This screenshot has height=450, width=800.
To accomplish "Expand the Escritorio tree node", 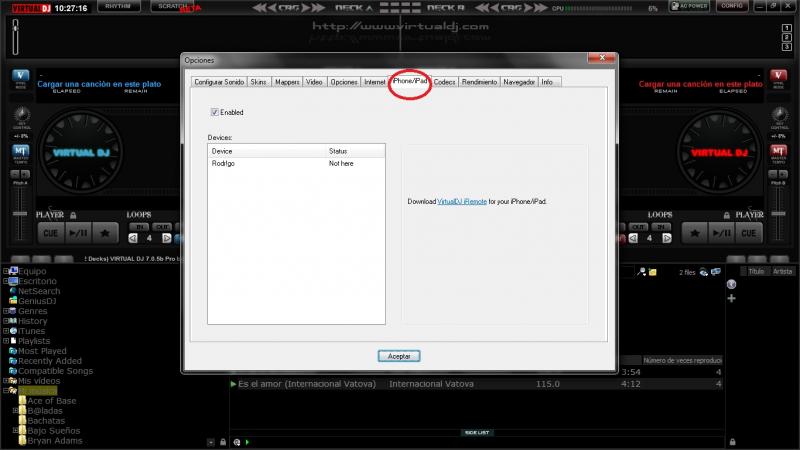I will click(6, 281).
